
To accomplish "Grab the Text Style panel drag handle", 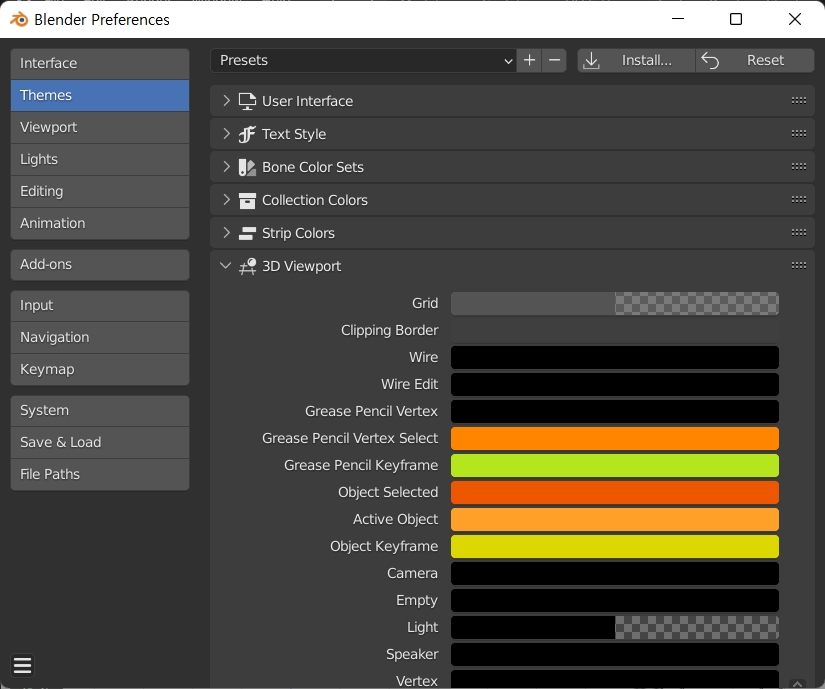I will click(x=799, y=134).
